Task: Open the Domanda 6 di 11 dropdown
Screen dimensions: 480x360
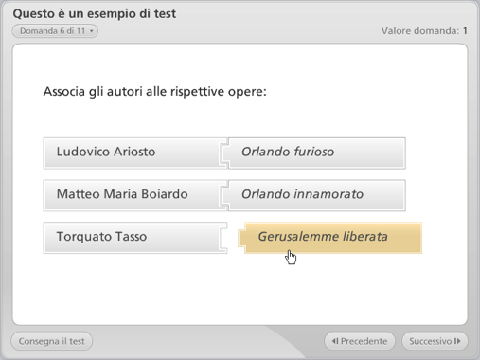Action: [55, 31]
